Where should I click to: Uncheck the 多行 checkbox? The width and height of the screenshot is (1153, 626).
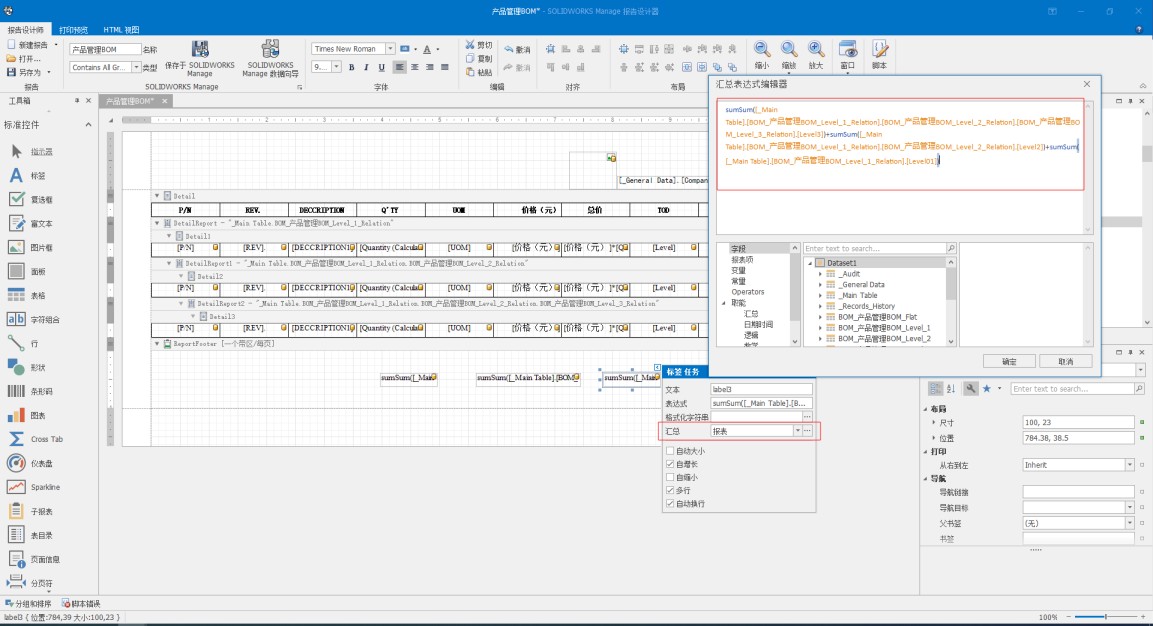click(x=670, y=491)
